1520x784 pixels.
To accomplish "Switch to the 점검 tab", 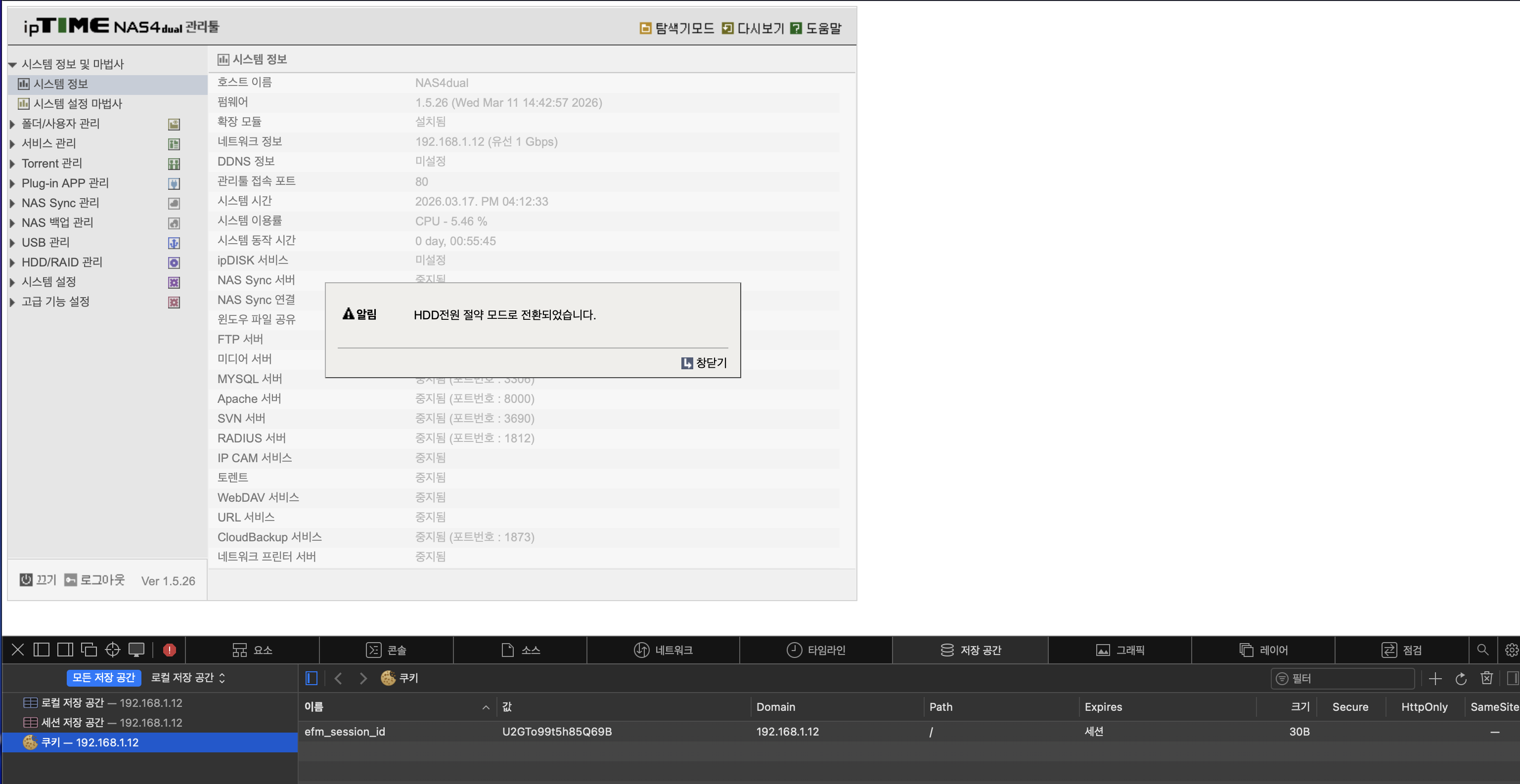I will click(1402, 650).
